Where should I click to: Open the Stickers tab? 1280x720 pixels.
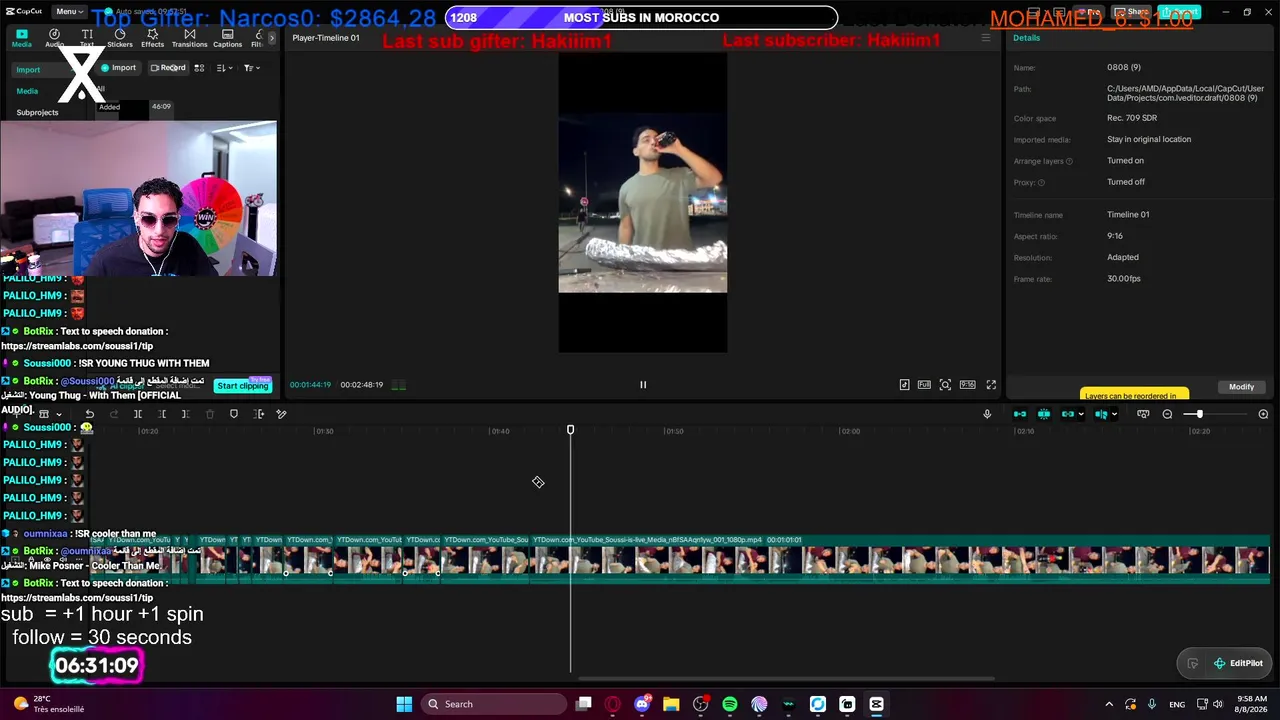click(120, 38)
